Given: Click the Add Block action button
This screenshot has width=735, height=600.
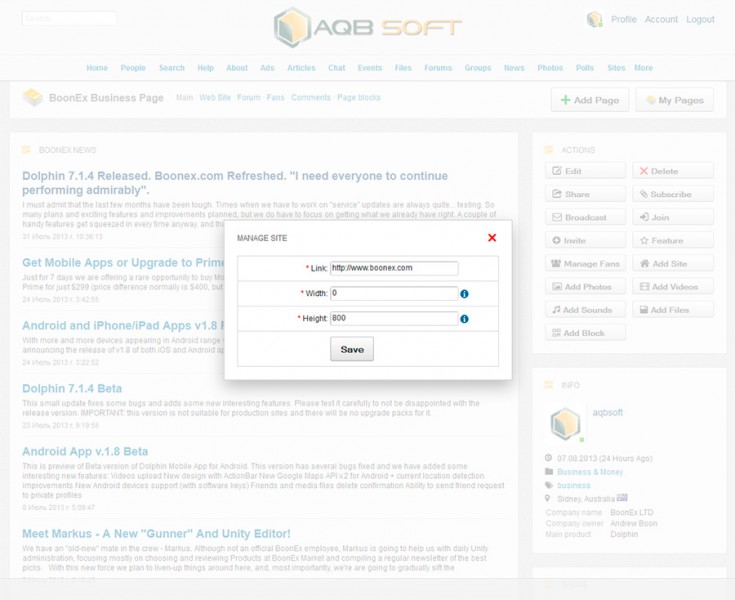Looking at the screenshot, I should pos(585,333).
